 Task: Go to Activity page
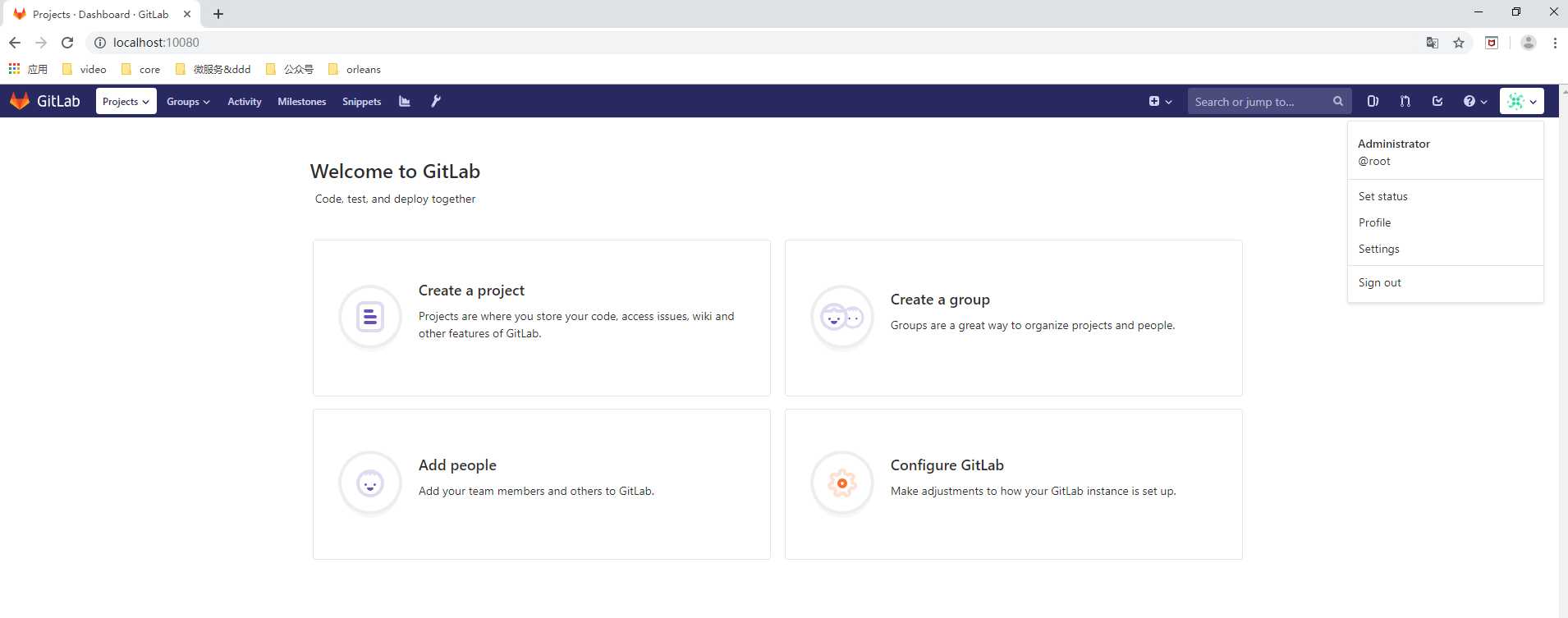pos(245,101)
